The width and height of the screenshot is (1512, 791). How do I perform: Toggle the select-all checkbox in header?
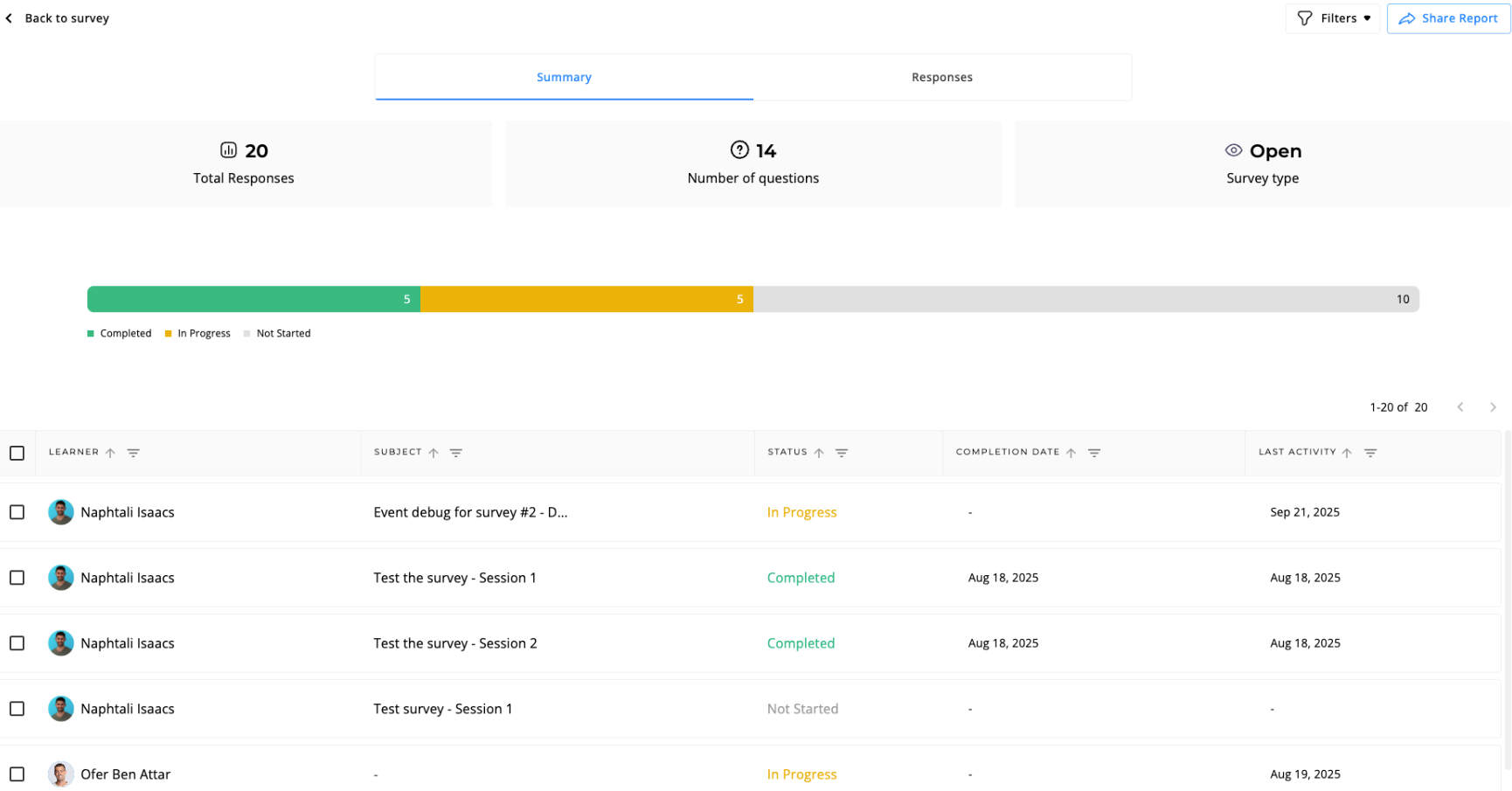click(17, 453)
